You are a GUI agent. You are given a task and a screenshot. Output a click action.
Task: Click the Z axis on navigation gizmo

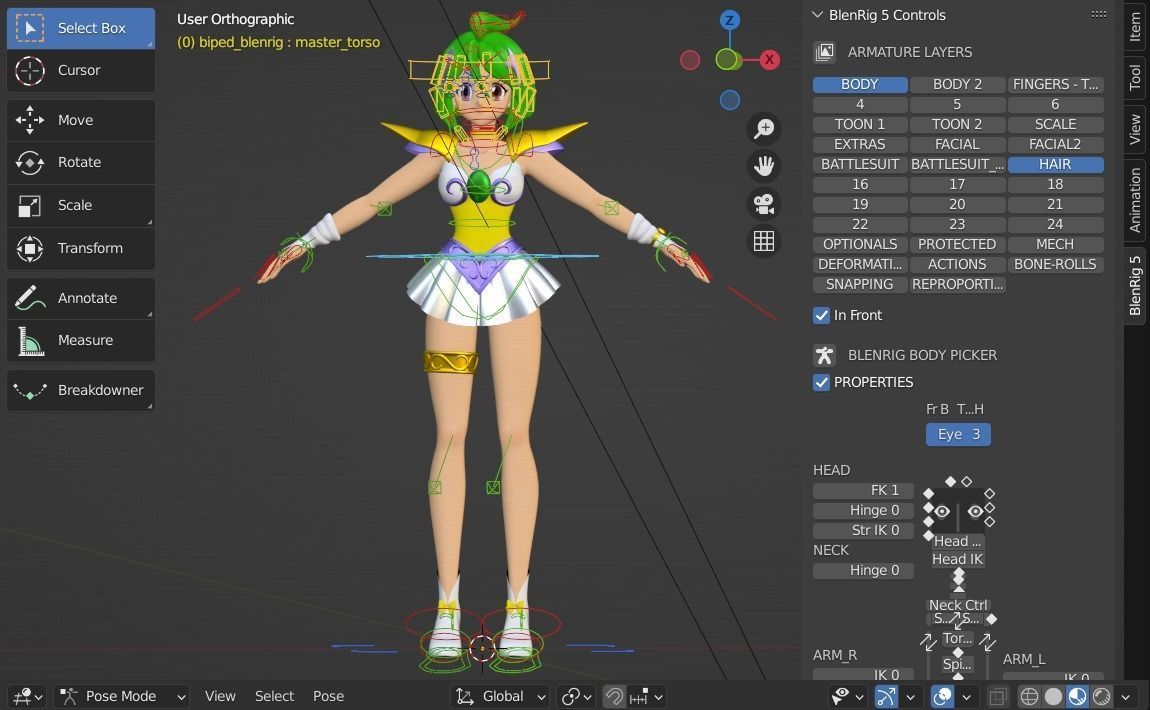[x=729, y=21]
